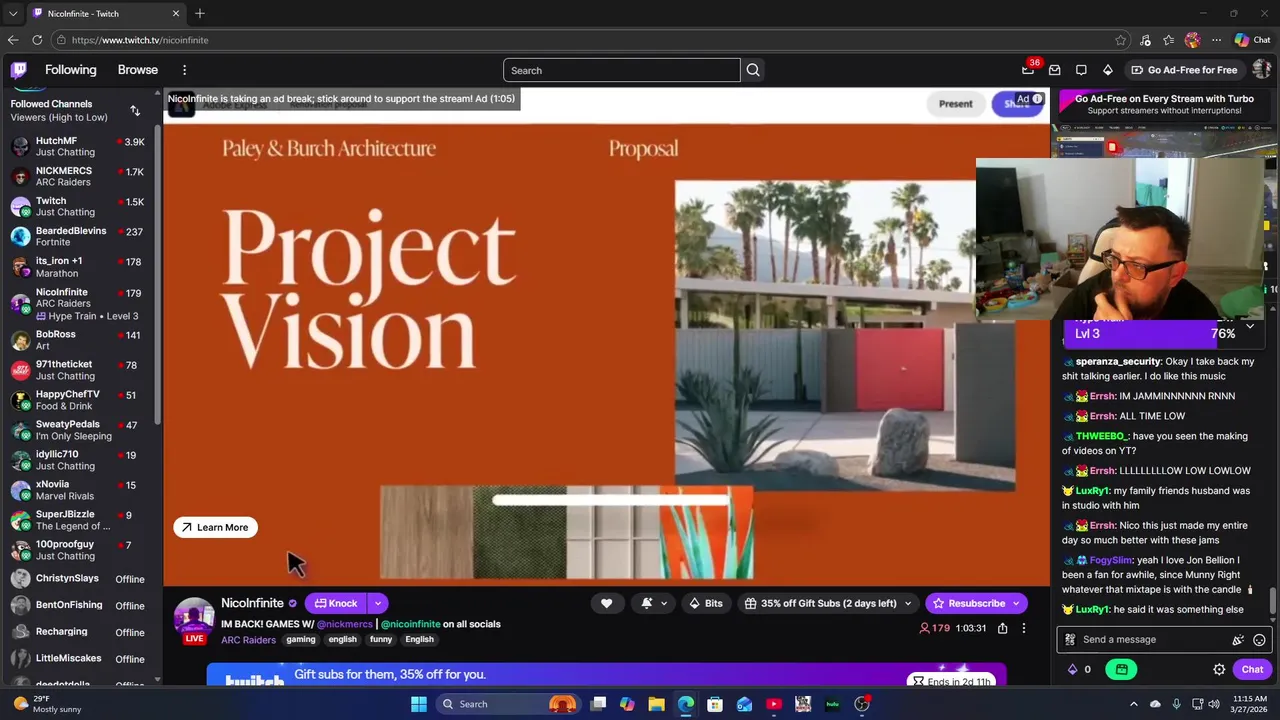1280x720 pixels.
Task: Open the emote picker smiley icon
Action: [x=1259, y=640]
